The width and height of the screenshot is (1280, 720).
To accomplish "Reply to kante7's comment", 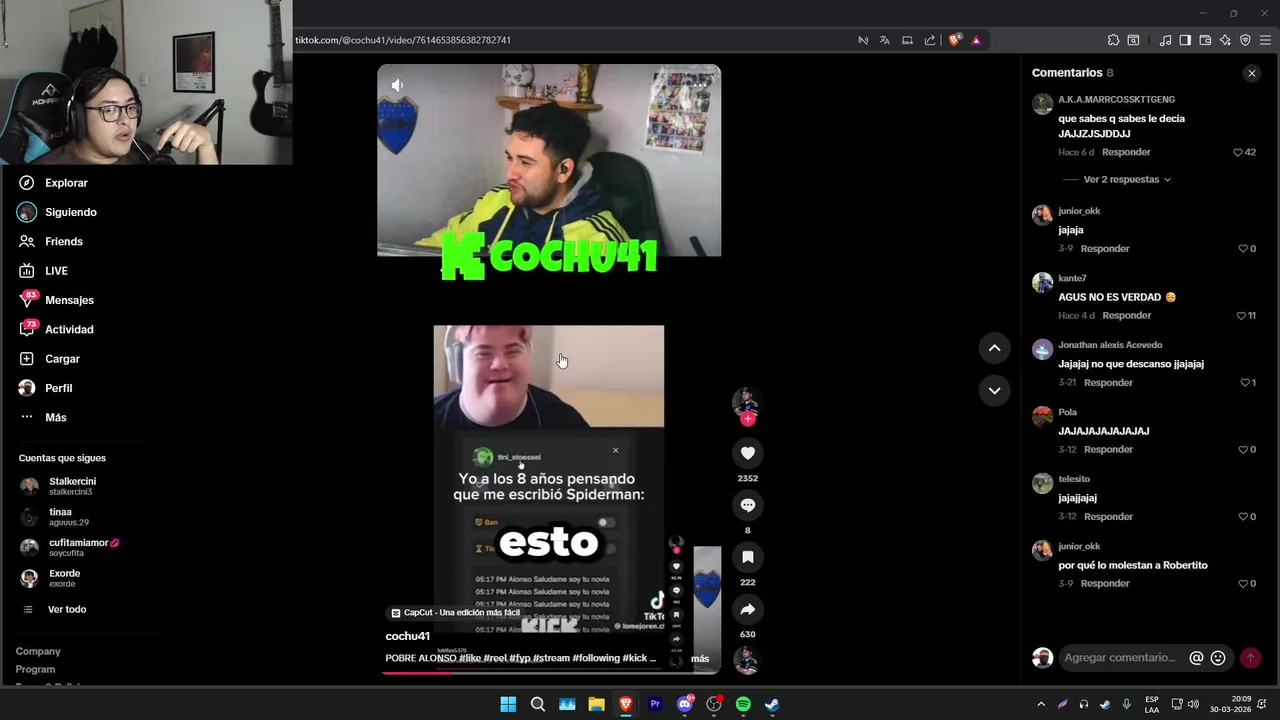I will click(x=1127, y=315).
